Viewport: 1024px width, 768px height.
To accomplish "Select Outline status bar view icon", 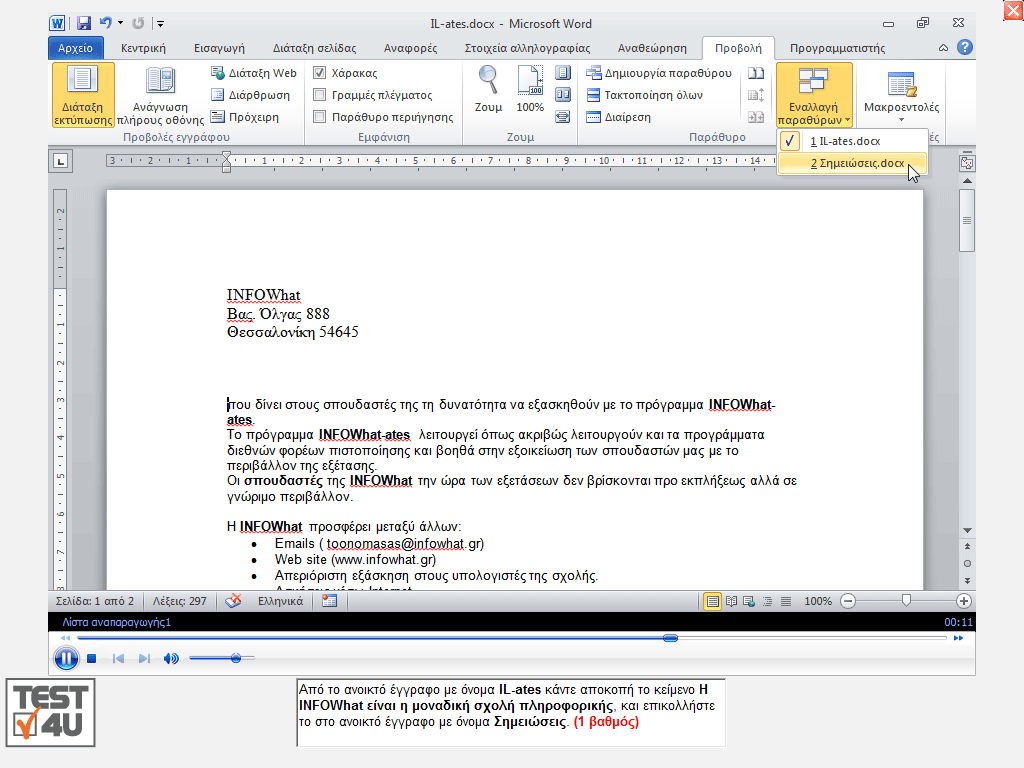I will tap(767, 601).
